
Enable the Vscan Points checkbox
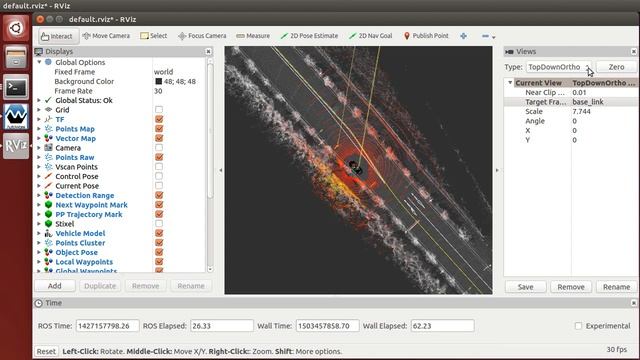tap(159, 167)
